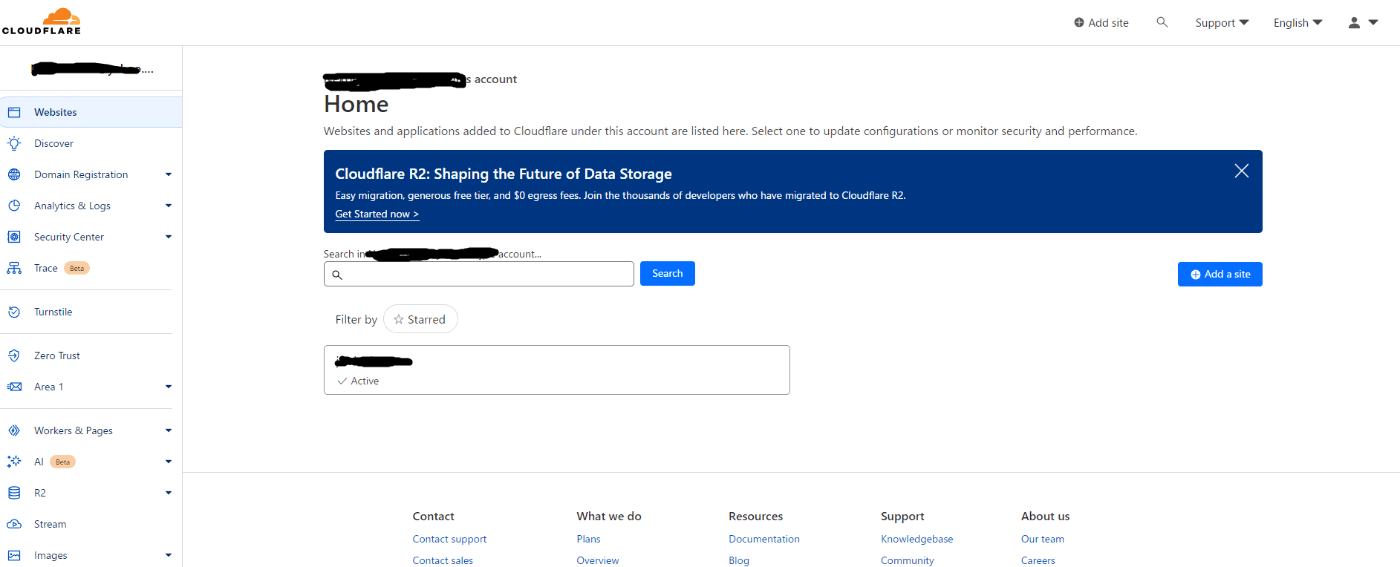The image size is (1400, 567).
Task: Open the Blog footer link
Action: [739, 560]
